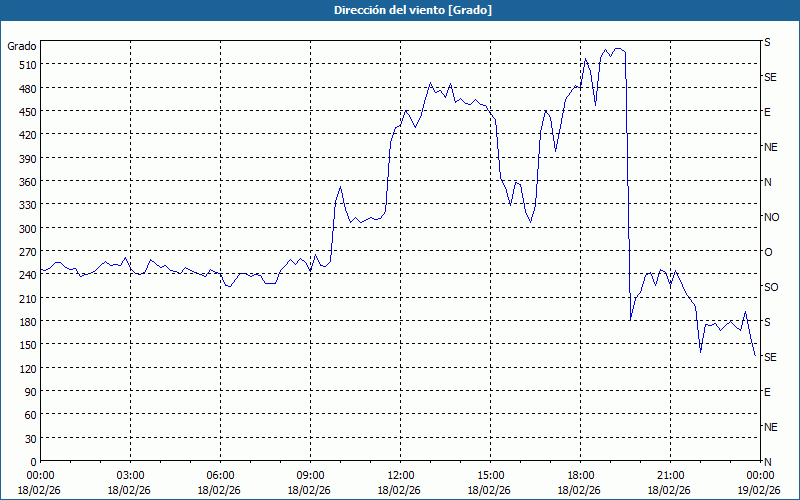
Task: Select the 240 y-axis tick label
Action: click(x=28, y=276)
